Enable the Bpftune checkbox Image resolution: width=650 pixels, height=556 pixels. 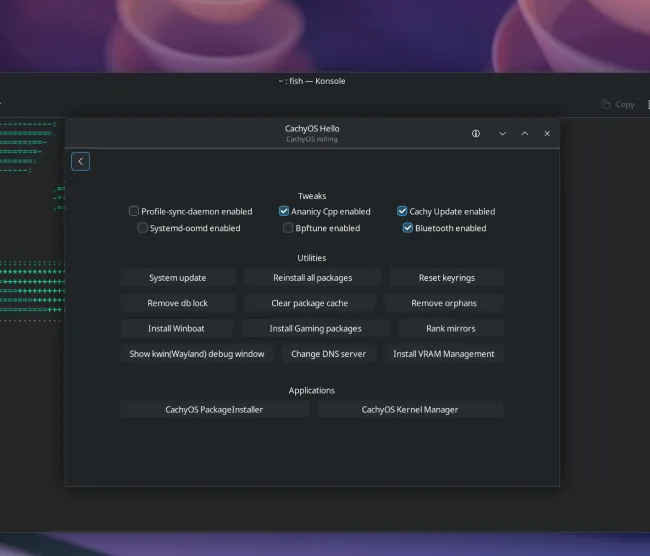[x=288, y=228]
